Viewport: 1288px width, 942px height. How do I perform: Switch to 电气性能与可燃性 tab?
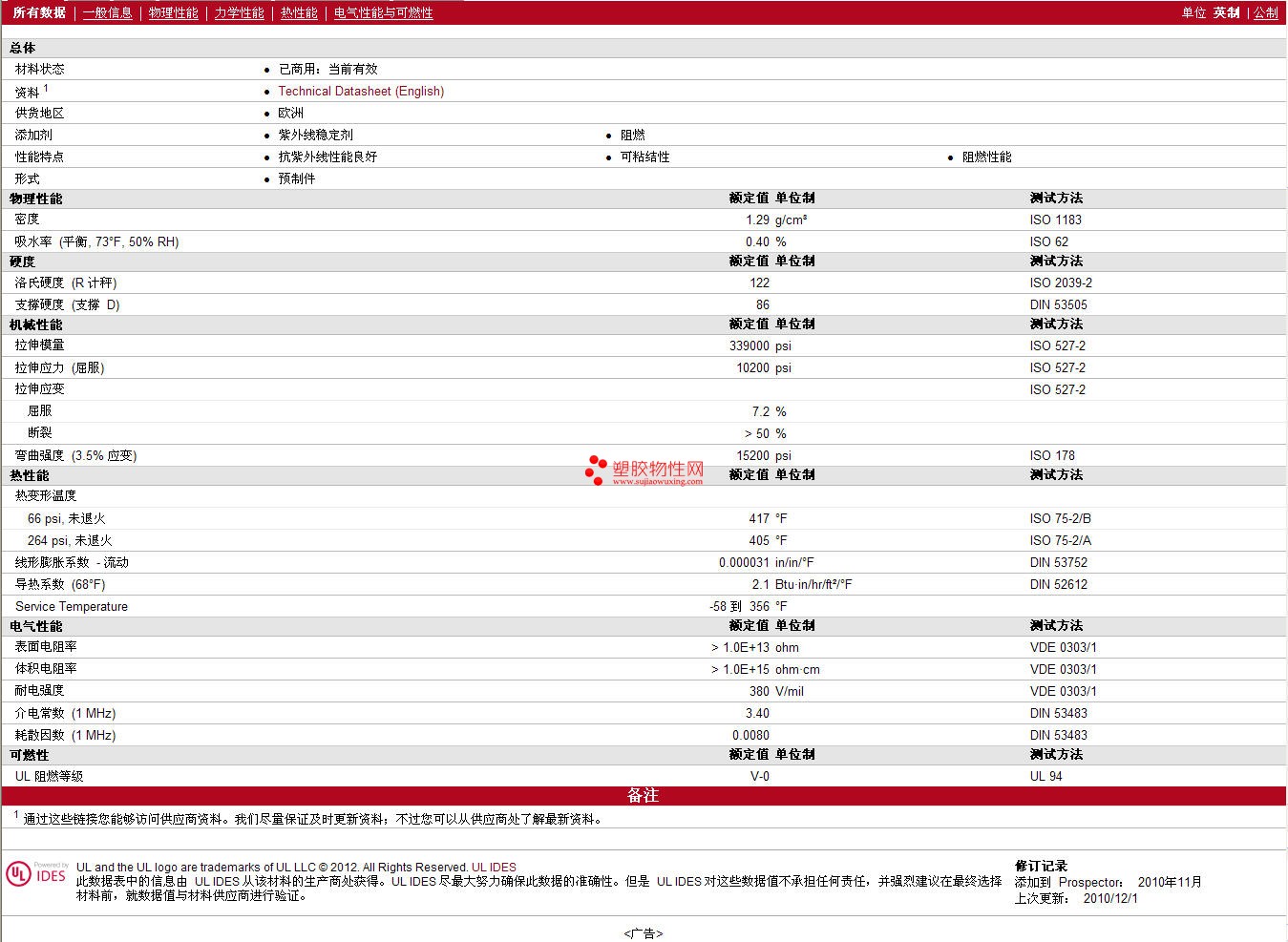[x=383, y=12]
